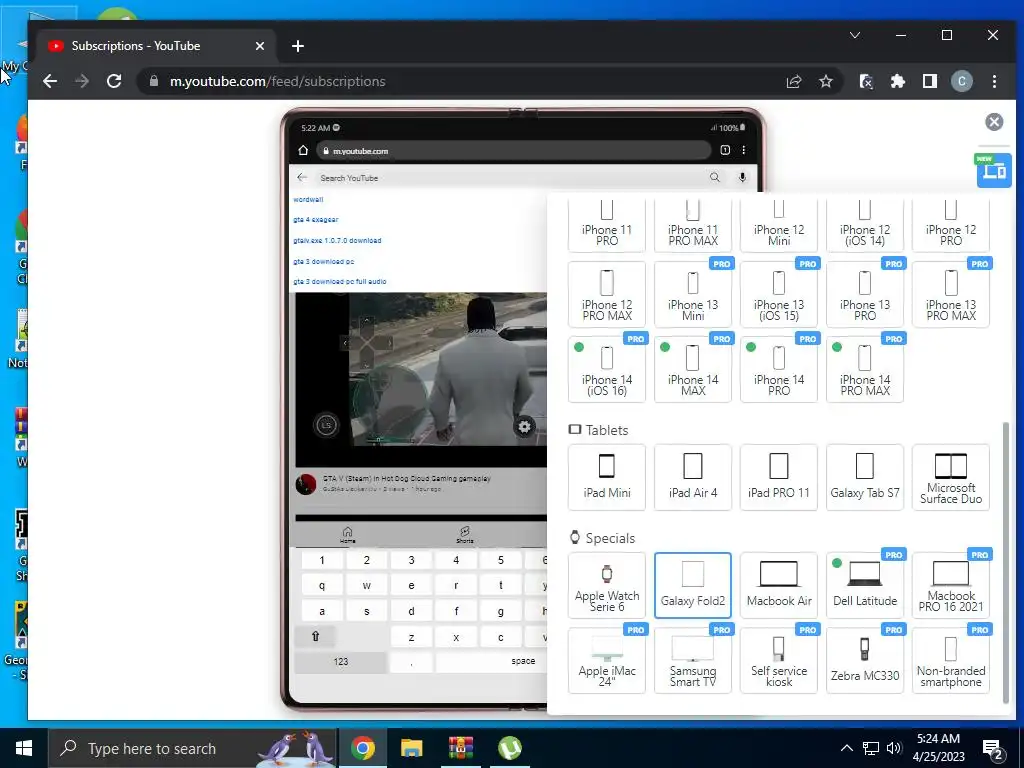Select the Dell Latitude laptop
The width and height of the screenshot is (1024, 768).
[x=865, y=585]
